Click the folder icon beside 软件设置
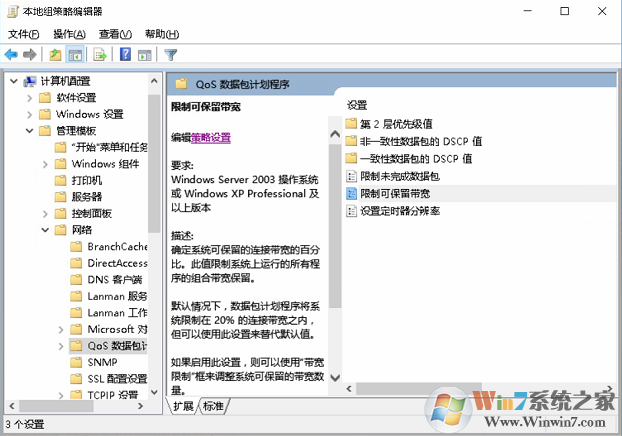 coord(45,98)
